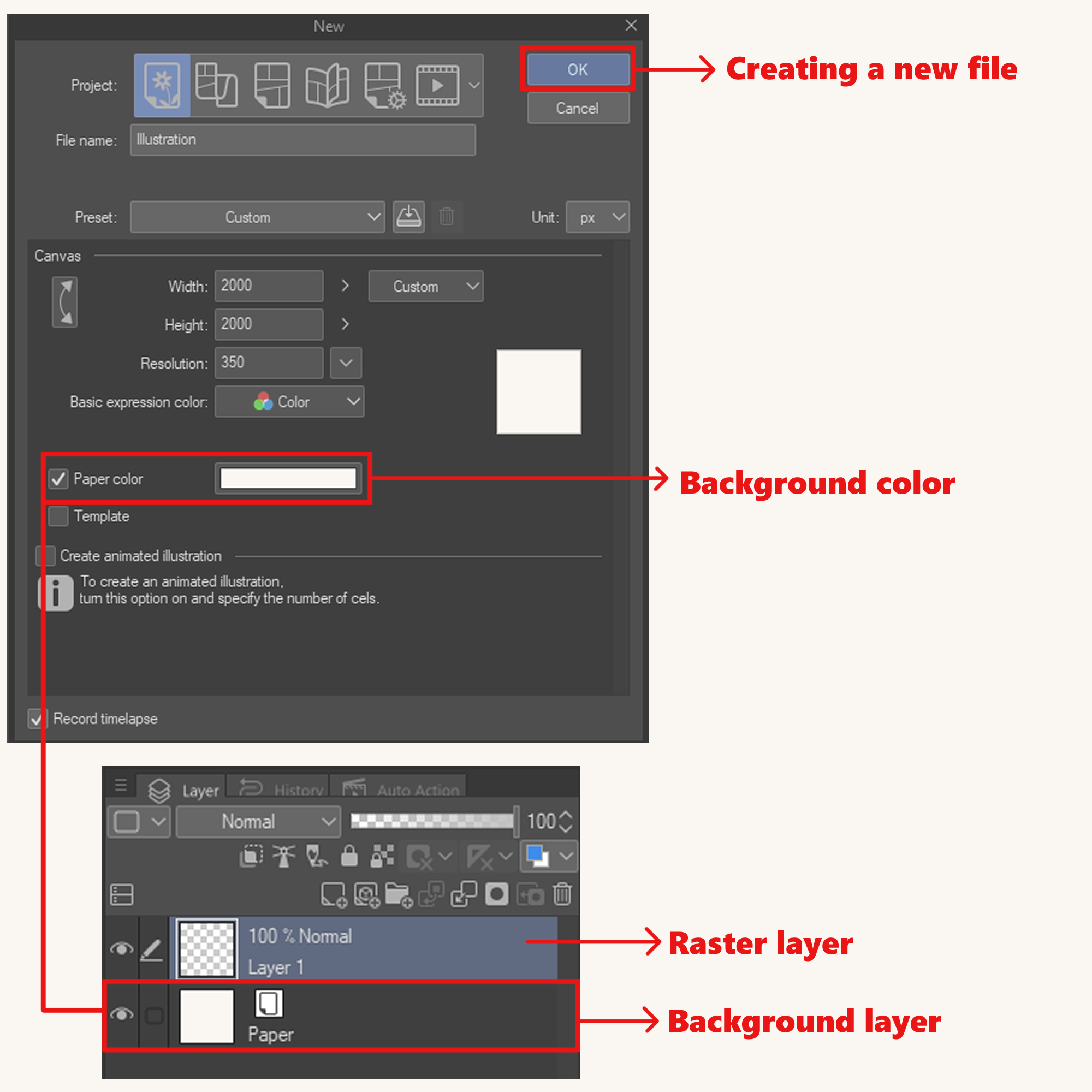The width and height of the screenshot is (1092, 1092).
Task: Expand the Basic expression color dropdown
Action: coord(289,402)
